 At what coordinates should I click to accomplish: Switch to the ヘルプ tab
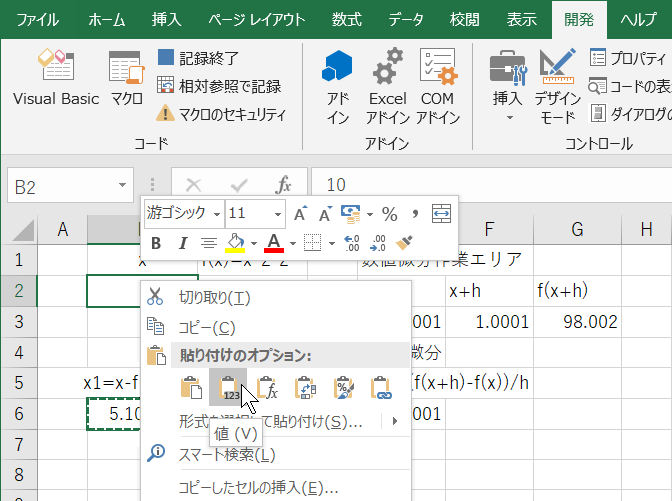(x=639, y=20)
